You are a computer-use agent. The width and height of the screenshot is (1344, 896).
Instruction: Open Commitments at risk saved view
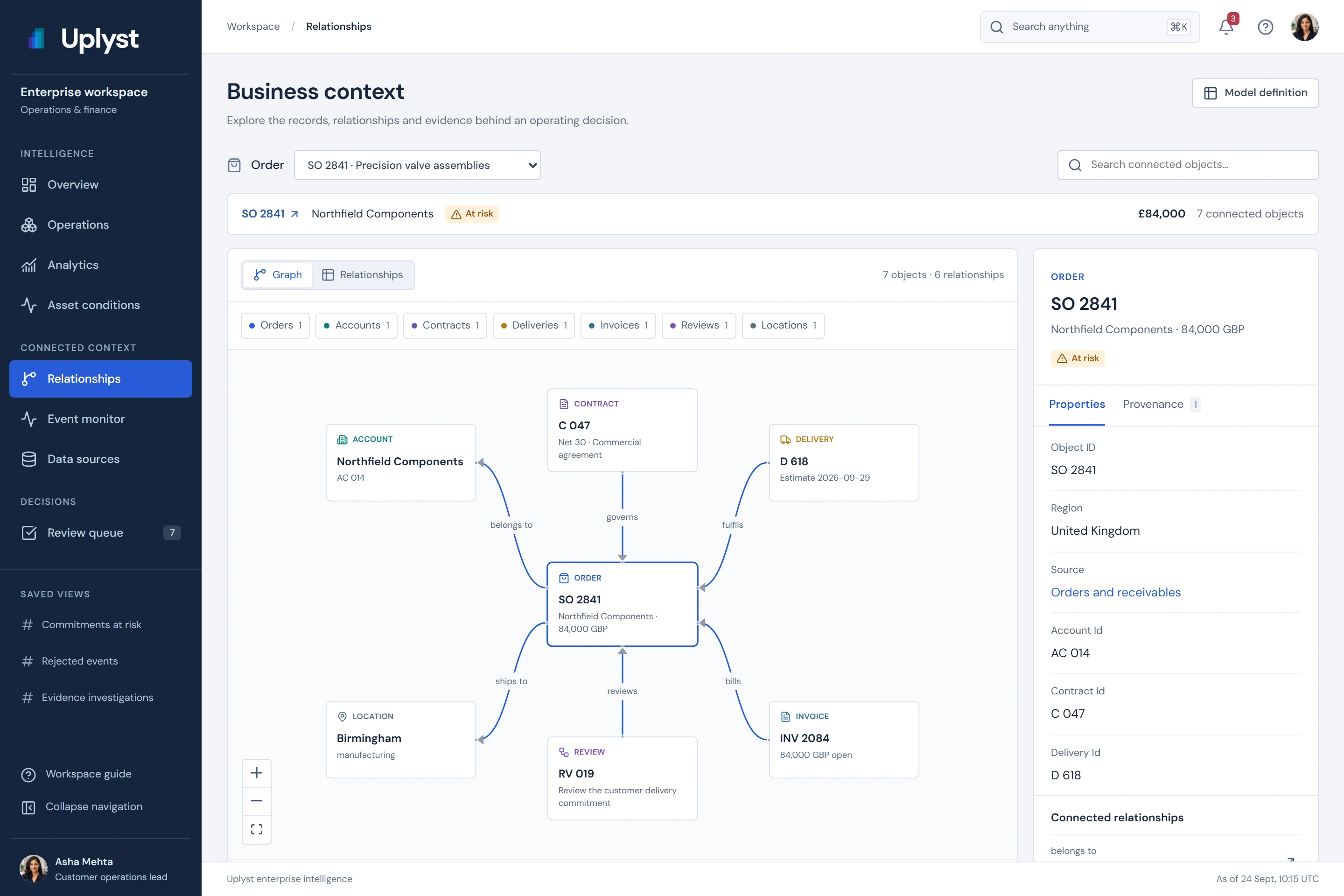(101, 624)
